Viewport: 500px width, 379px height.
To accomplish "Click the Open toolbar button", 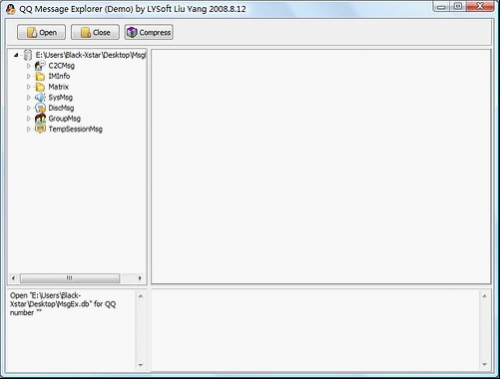I will pos(41,32).
